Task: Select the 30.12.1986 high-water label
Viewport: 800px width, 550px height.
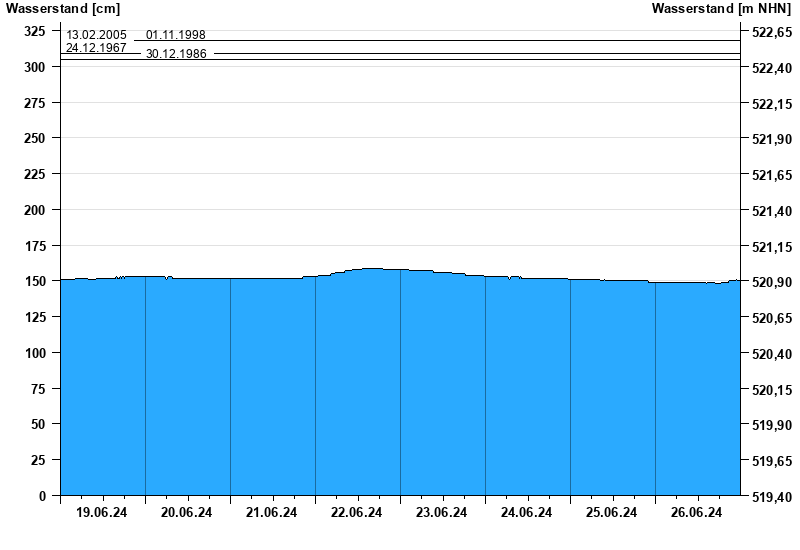Action: [176, 54]
